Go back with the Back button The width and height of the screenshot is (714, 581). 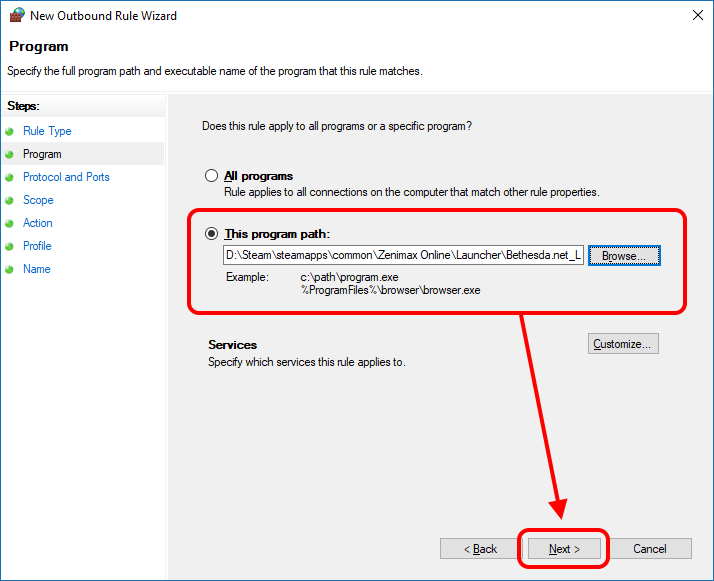click(x=480, y=549)
